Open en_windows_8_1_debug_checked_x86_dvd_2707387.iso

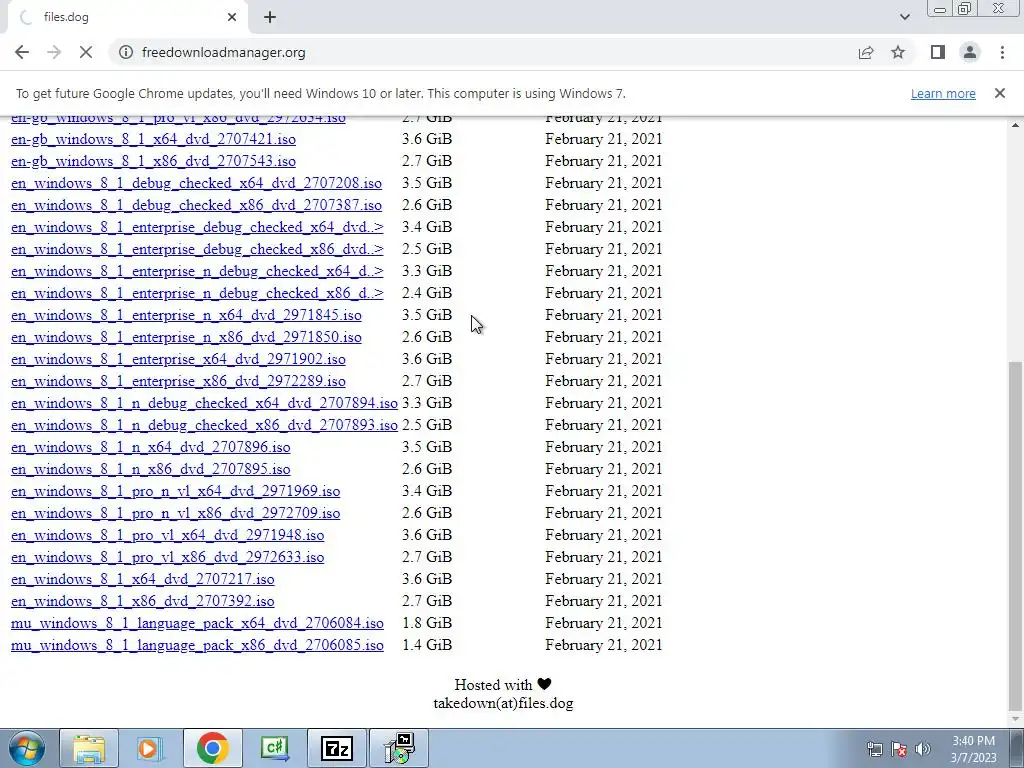(x=197, y=205)
